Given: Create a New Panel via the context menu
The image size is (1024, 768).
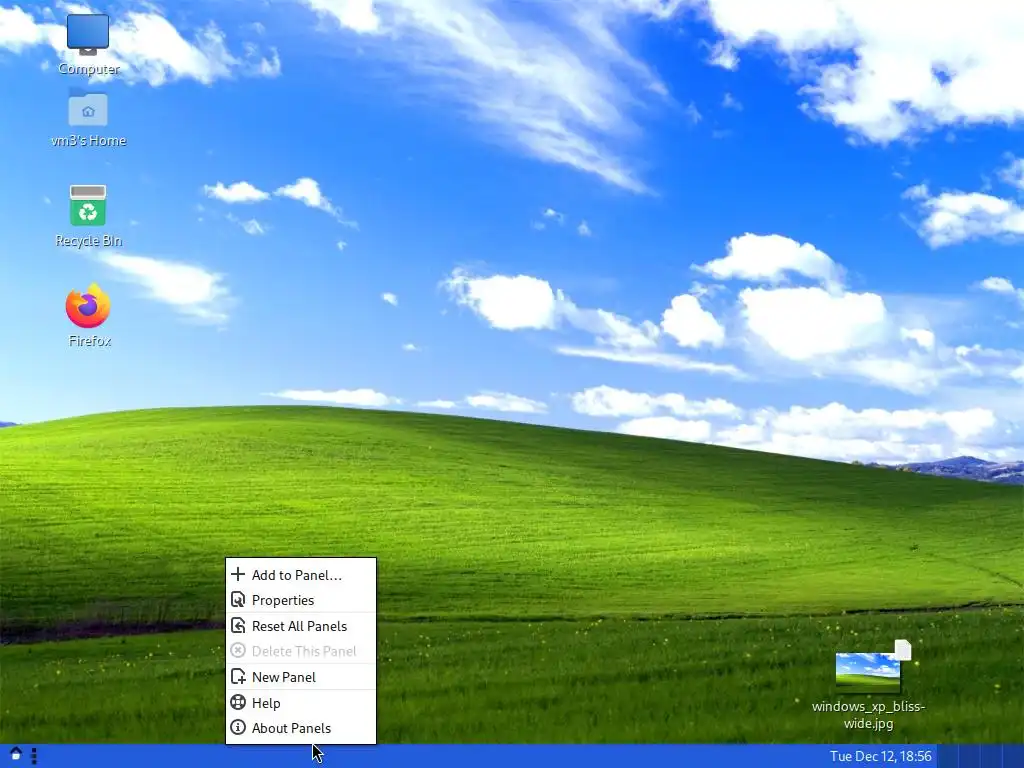Looking at the screenshot, I should click(301, 677).
